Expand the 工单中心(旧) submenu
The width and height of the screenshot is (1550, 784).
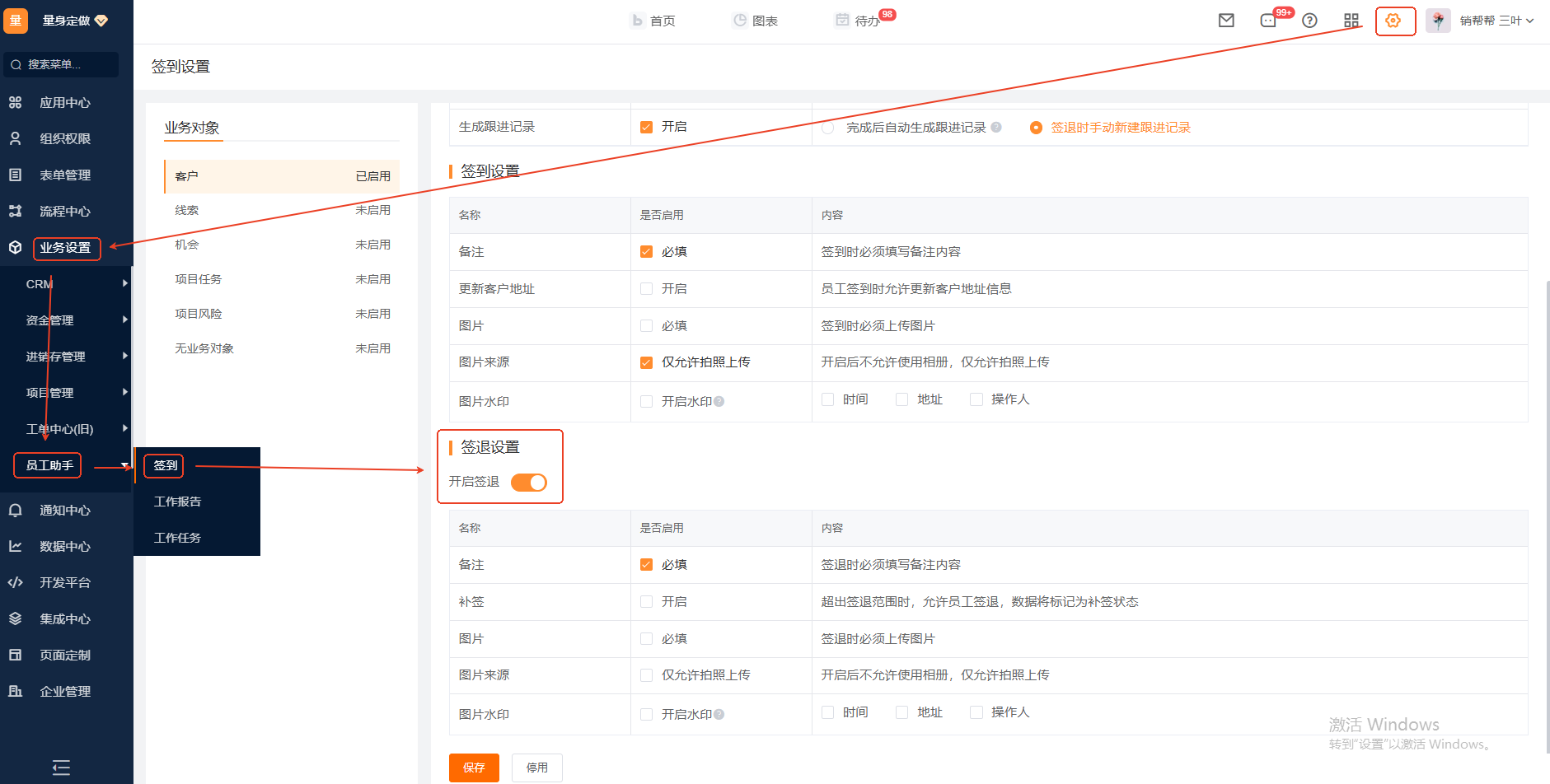click(x=125, y=428)
